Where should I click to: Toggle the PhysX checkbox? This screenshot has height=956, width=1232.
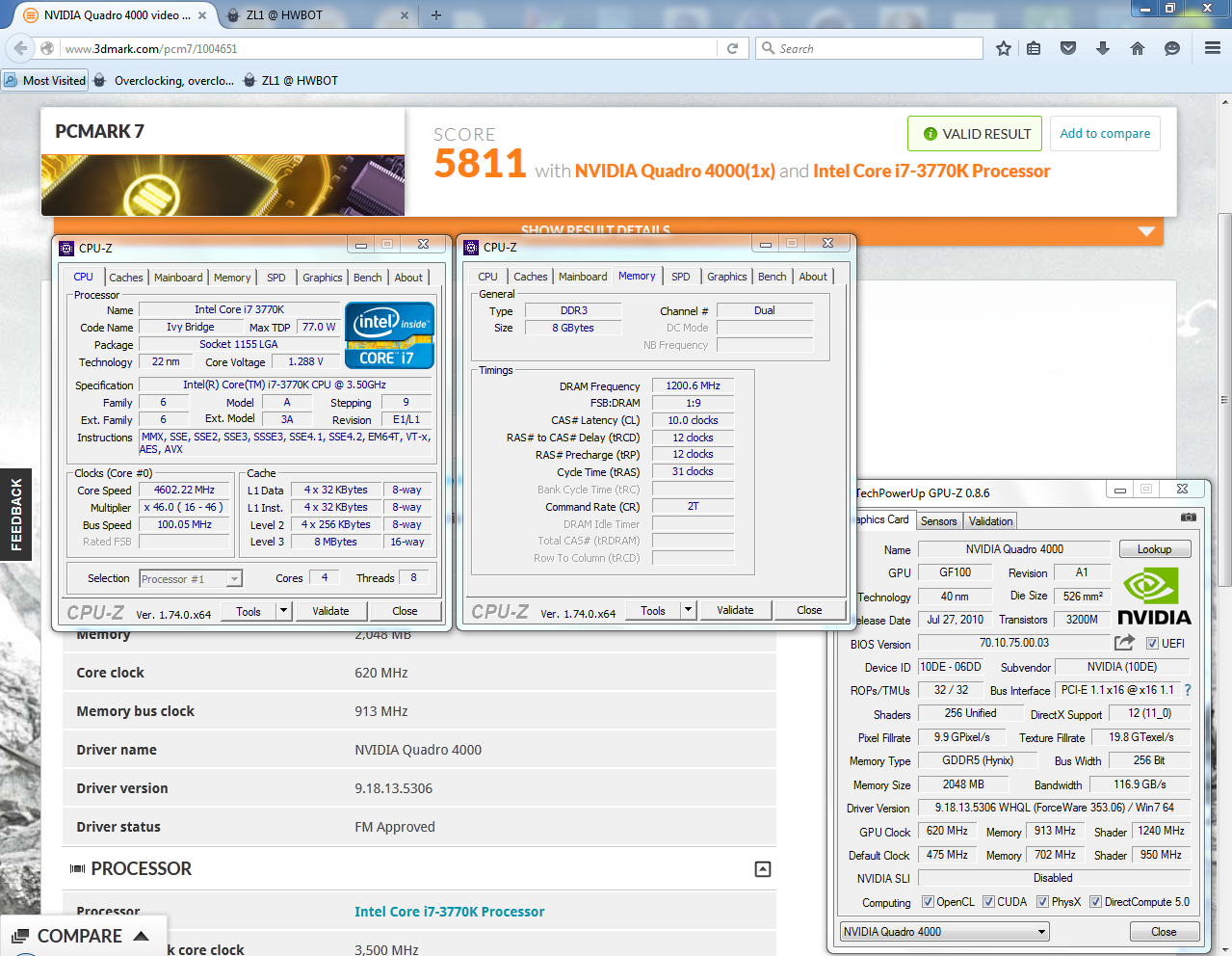click(1042, 902)
